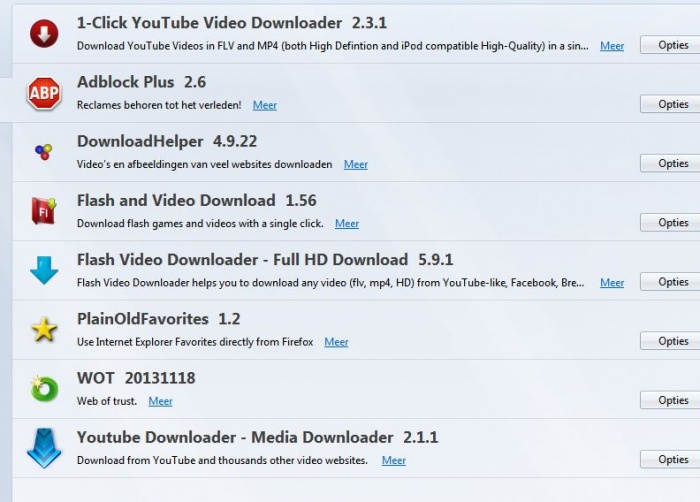Click the 1-Click YouTube Video Downloader icon
This screenshot has width=700, height=502.
tap(44, 34)
